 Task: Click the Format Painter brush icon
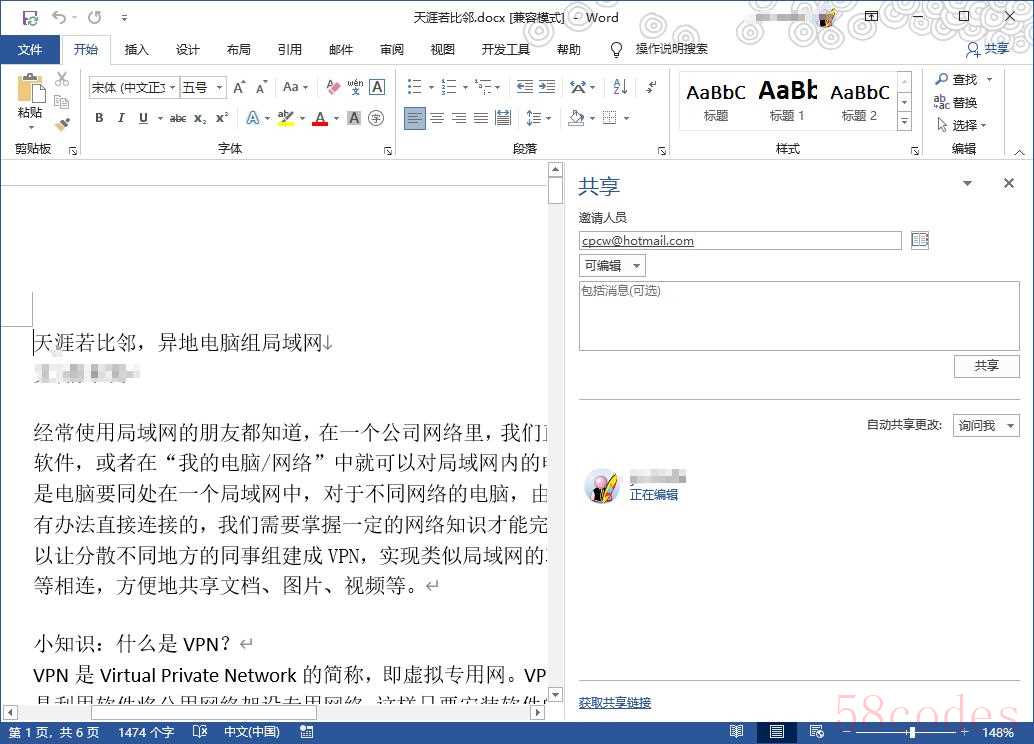62,125
